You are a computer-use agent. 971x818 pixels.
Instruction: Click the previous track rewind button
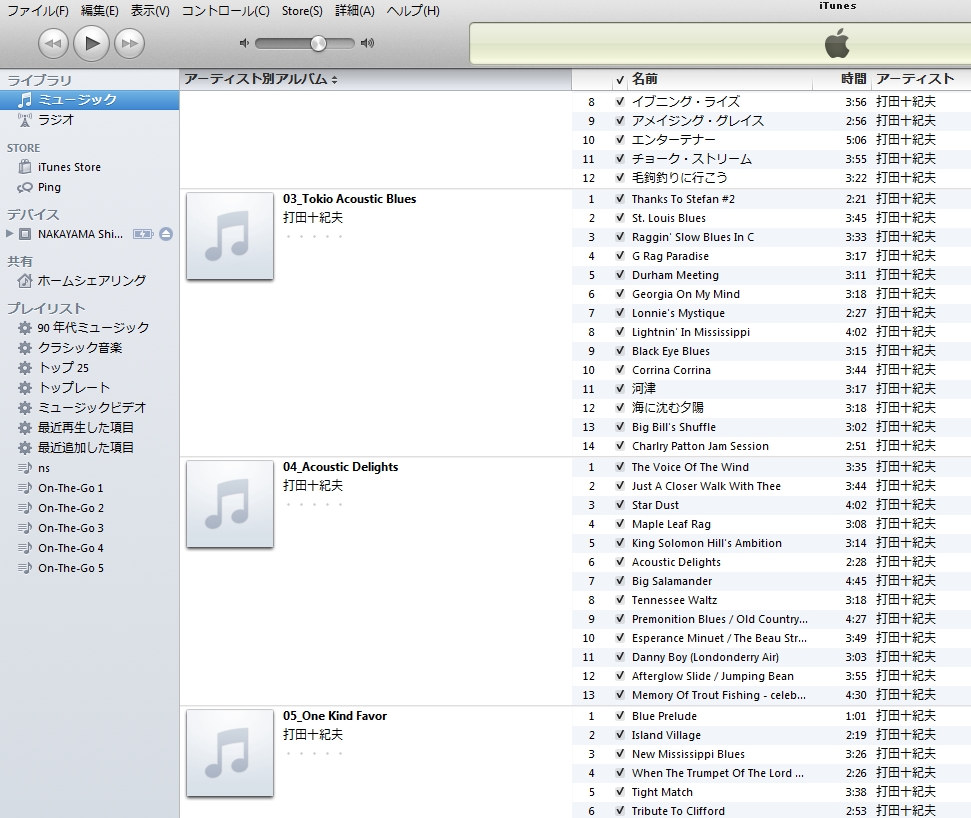coord(53,43)
